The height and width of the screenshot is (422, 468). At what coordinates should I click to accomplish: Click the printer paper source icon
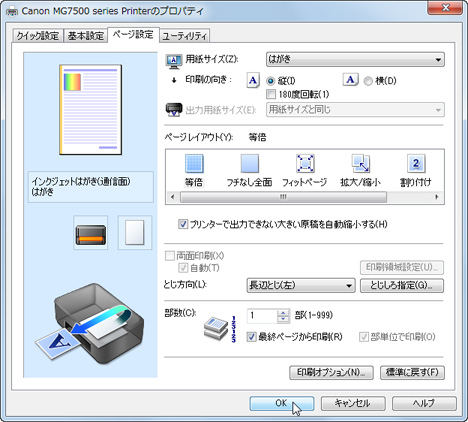coord(91,233)
